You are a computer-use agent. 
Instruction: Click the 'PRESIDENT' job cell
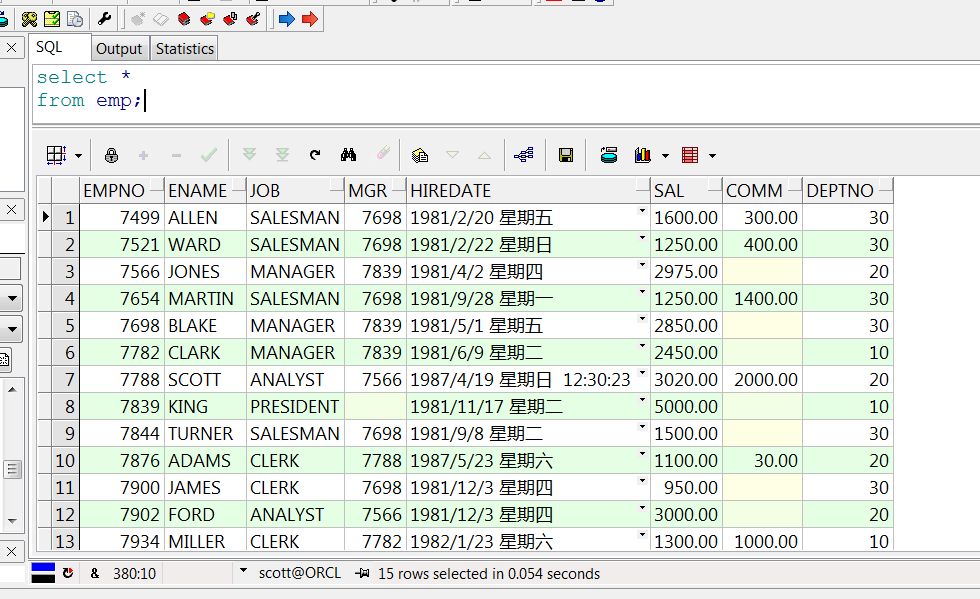click(x=295, y=406)
